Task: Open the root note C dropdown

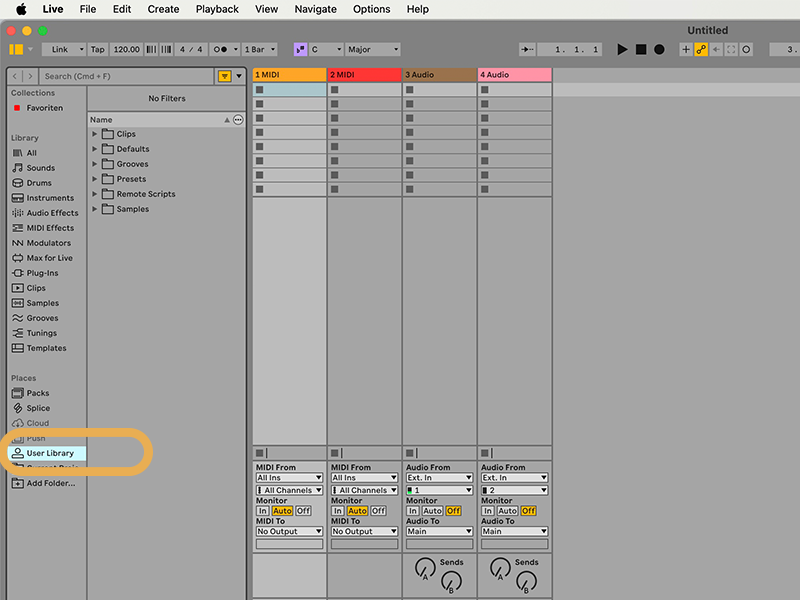Action: click(x=326, y=49)
